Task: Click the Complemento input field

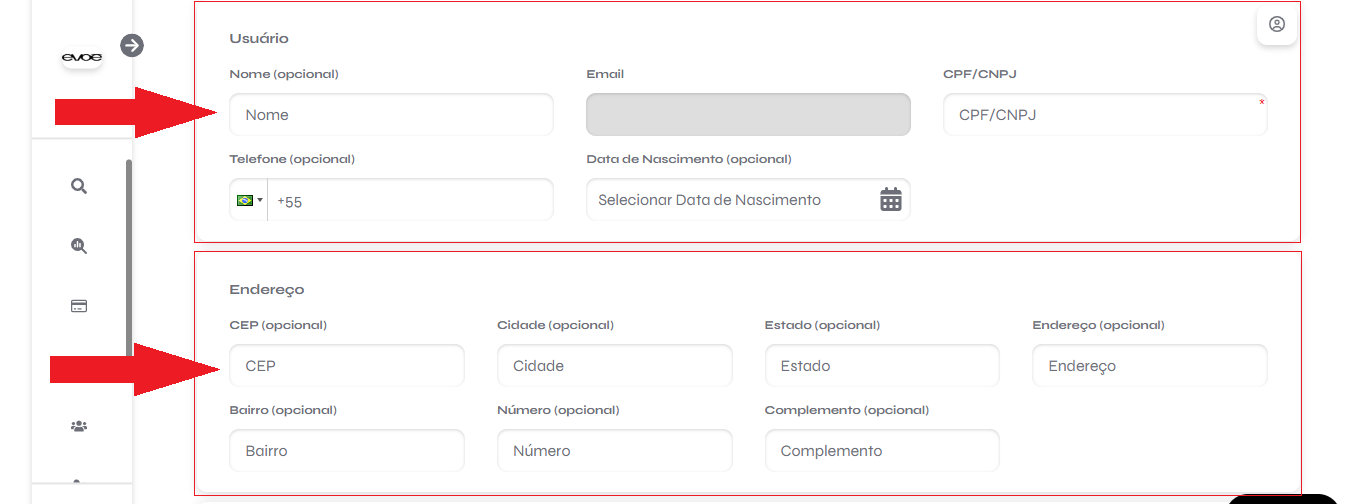Action: tap(882, 451)
